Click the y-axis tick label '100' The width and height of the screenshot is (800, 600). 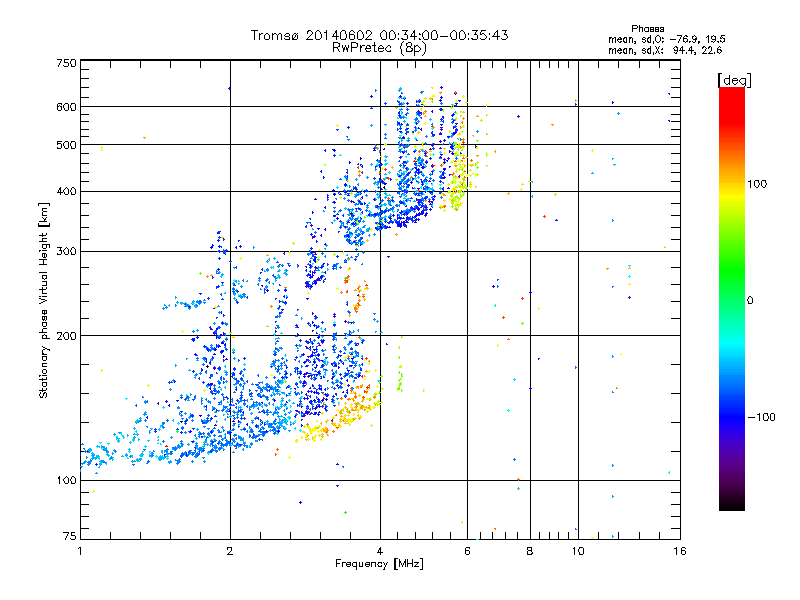[67, 480]
